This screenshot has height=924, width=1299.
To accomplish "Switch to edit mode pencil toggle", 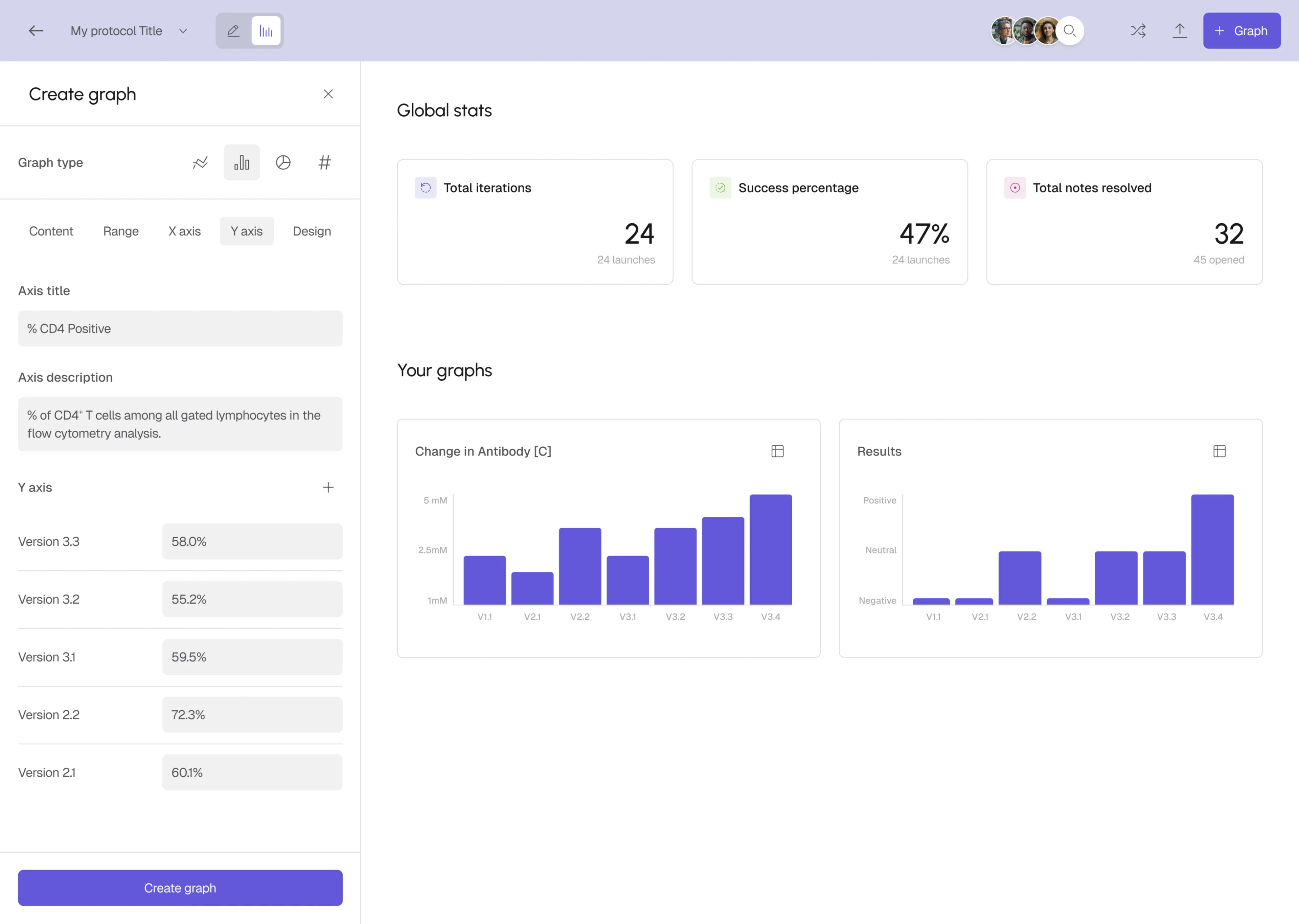I will pyautogui.click(x=233, y=31).
